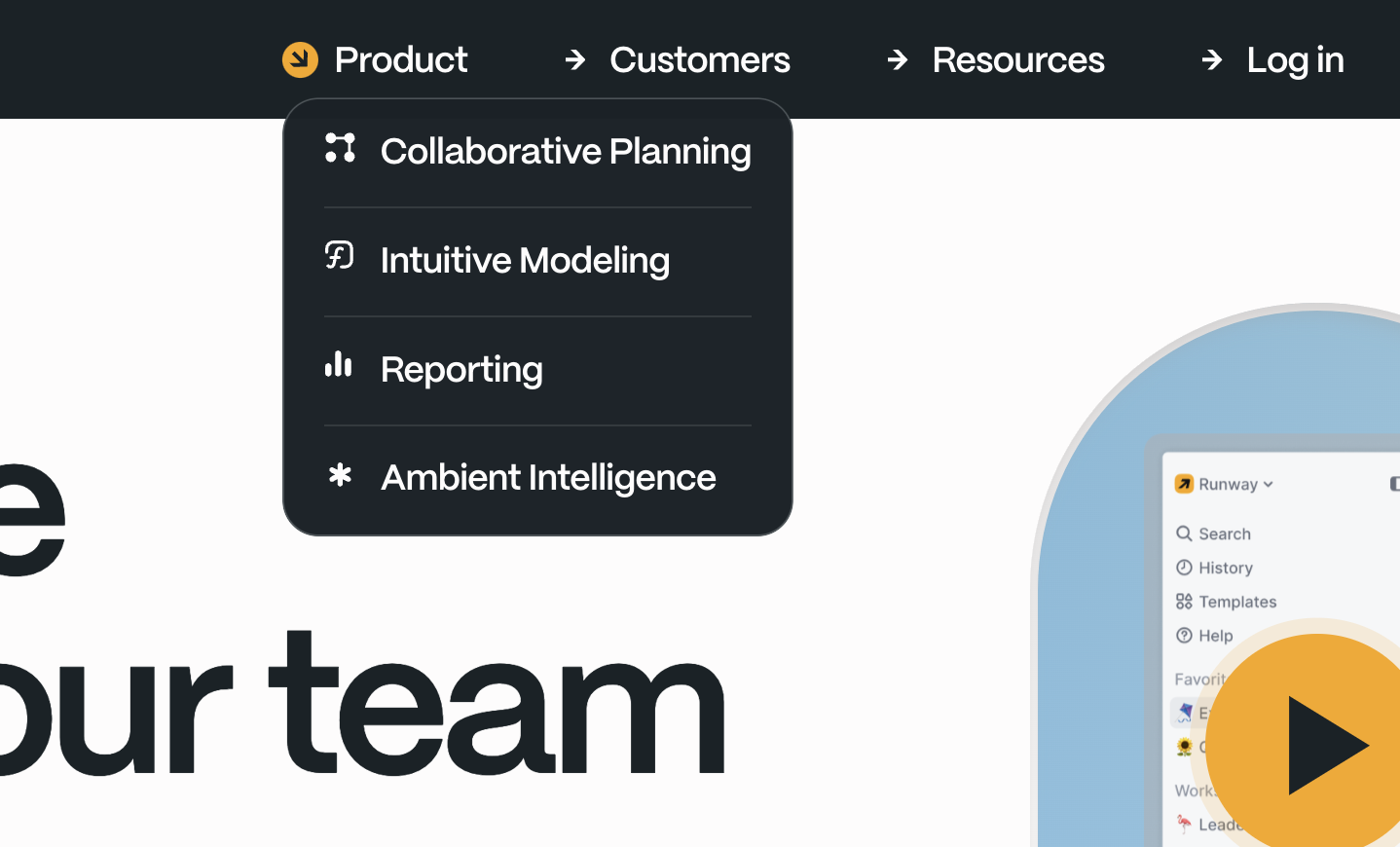Open the kite emoji favorite item
Screen dimensions: 1400x847
tap(1186, 713)
